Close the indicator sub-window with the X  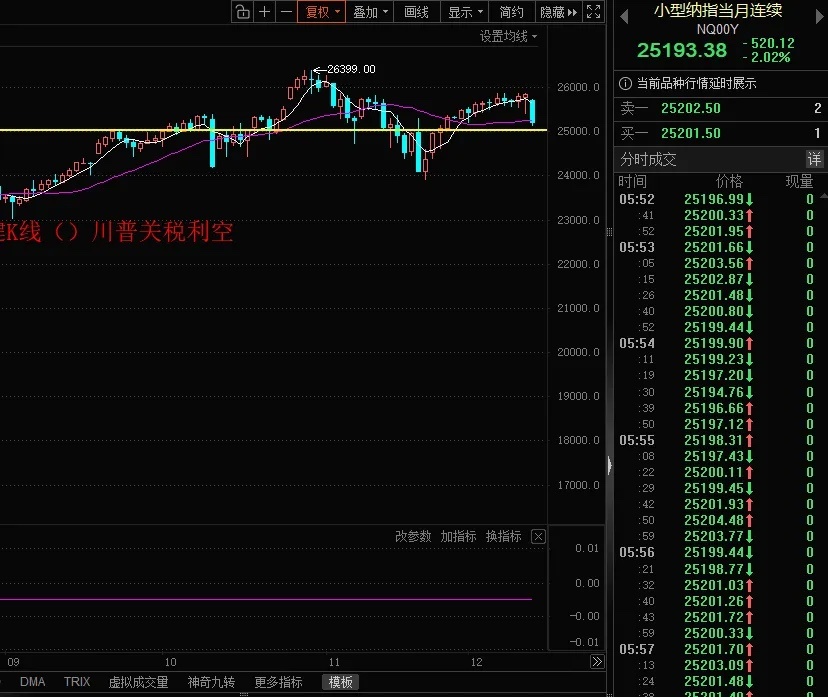(538, 536)
